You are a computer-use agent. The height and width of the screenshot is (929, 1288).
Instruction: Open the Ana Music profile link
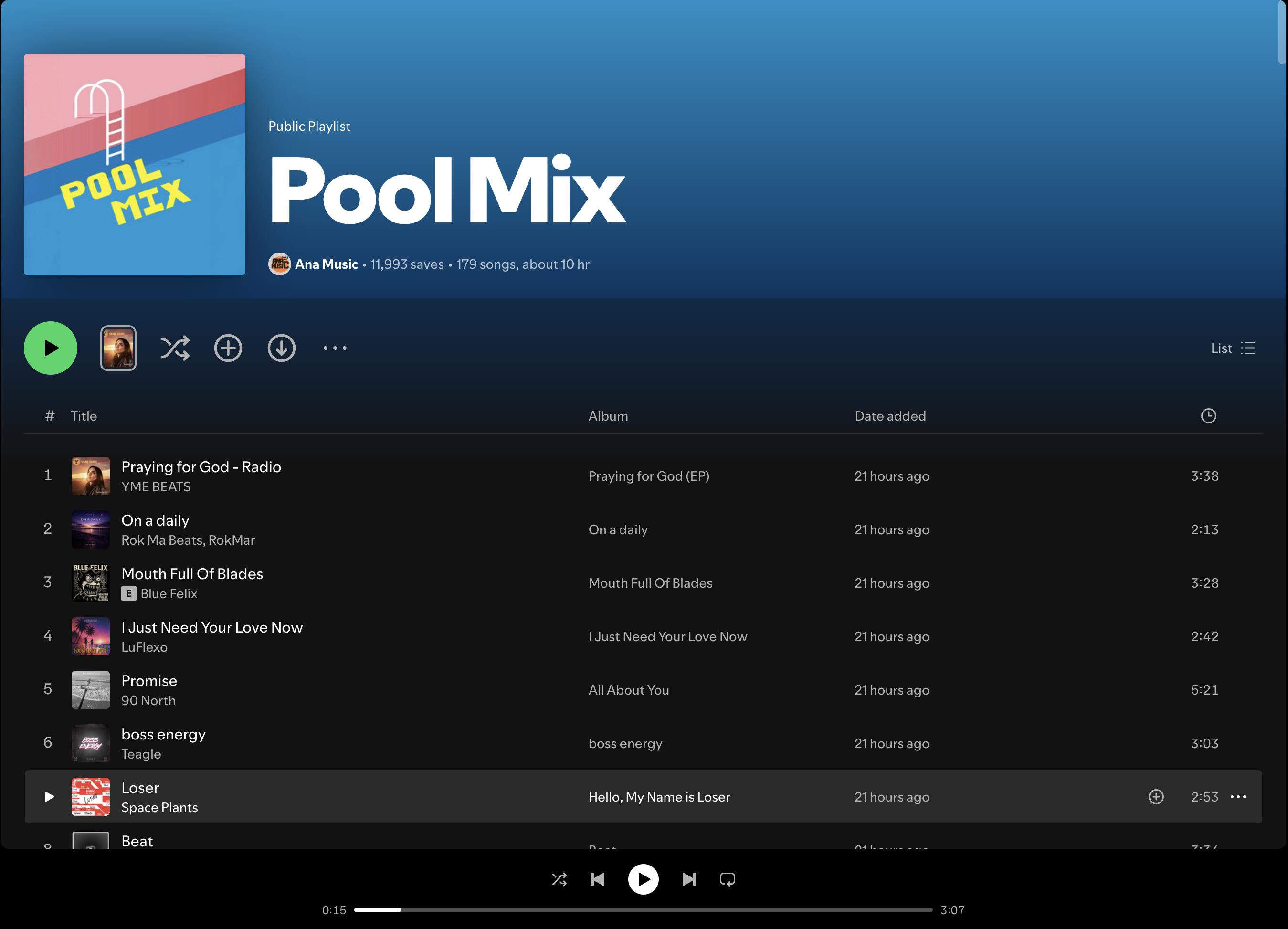[327, 264]
